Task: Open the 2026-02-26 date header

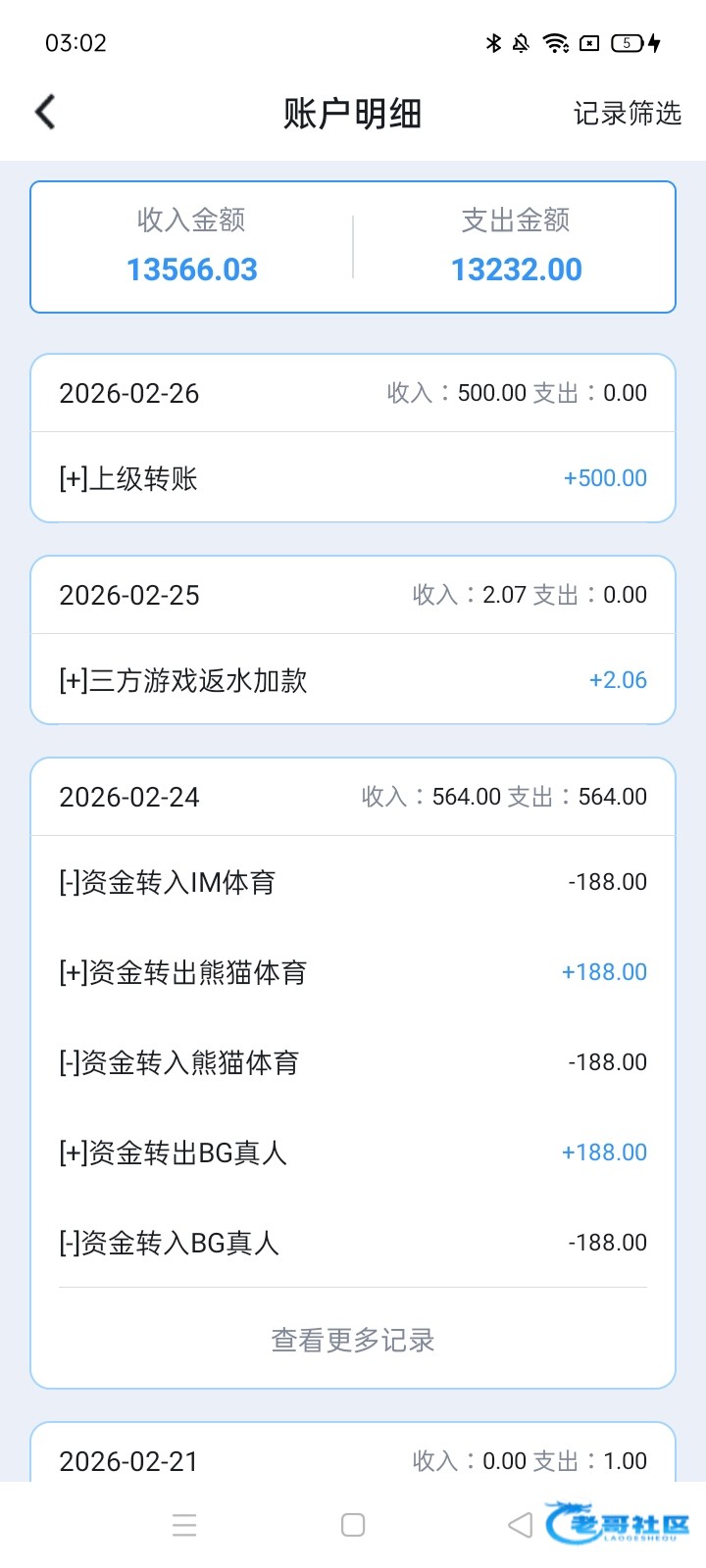Action: point(129,394)
